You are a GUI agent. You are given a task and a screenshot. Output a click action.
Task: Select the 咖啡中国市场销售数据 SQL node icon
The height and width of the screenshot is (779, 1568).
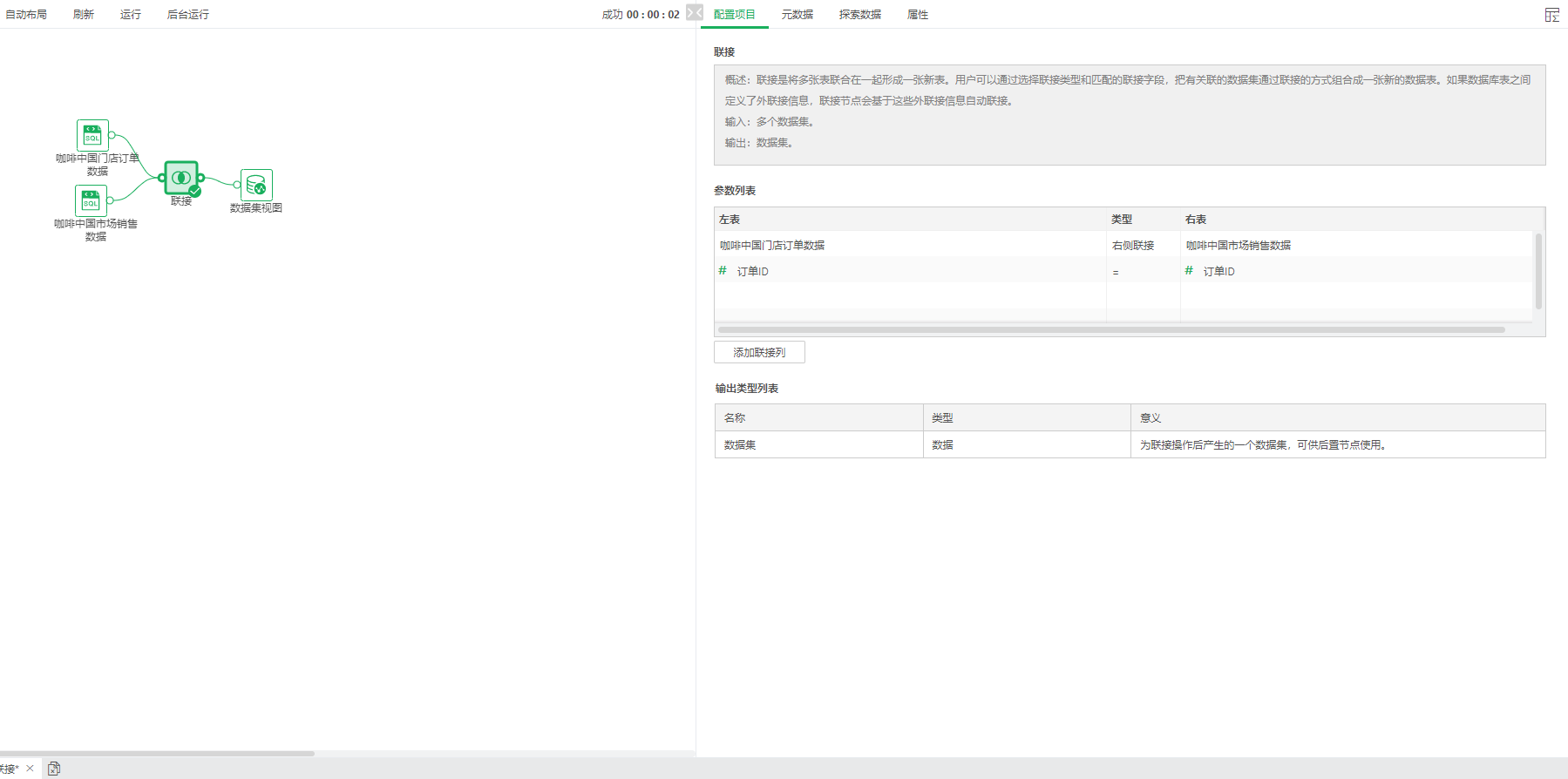91,200
